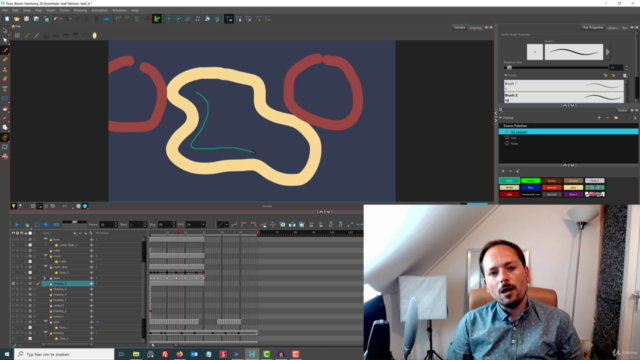Click the grid icon in Camera view toolbar
The width and height of the screenshot is (640, 360).
click(17, 36)
